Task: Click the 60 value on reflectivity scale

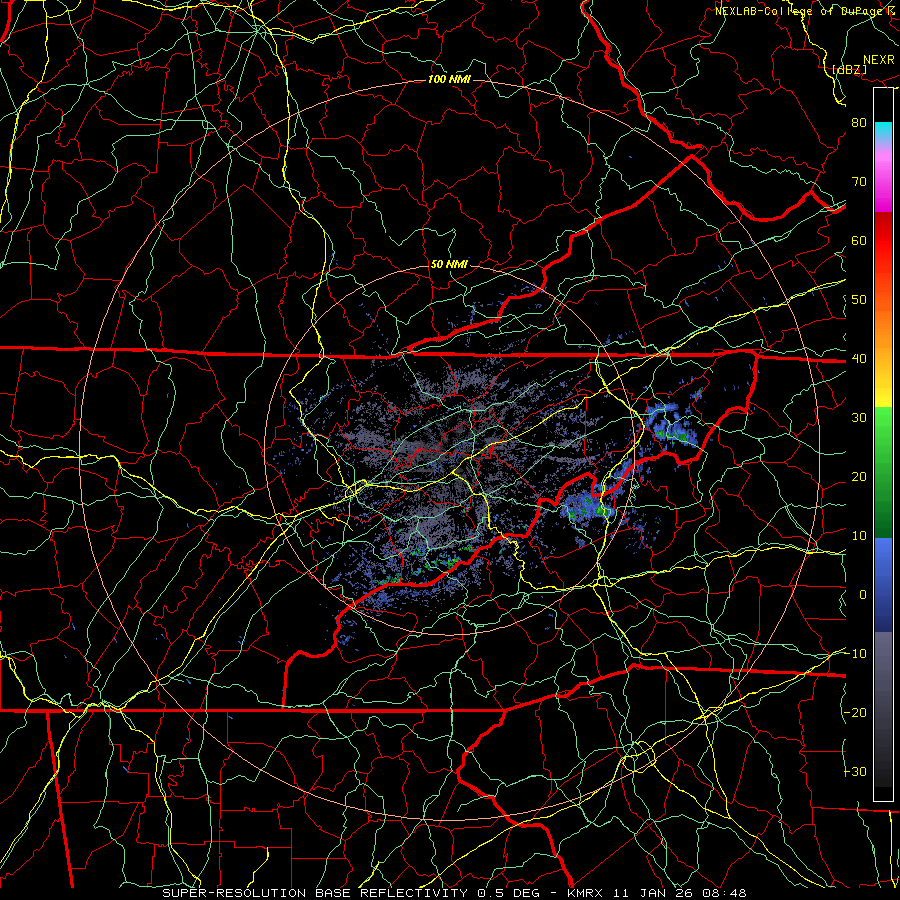Action: coord(859,240)
